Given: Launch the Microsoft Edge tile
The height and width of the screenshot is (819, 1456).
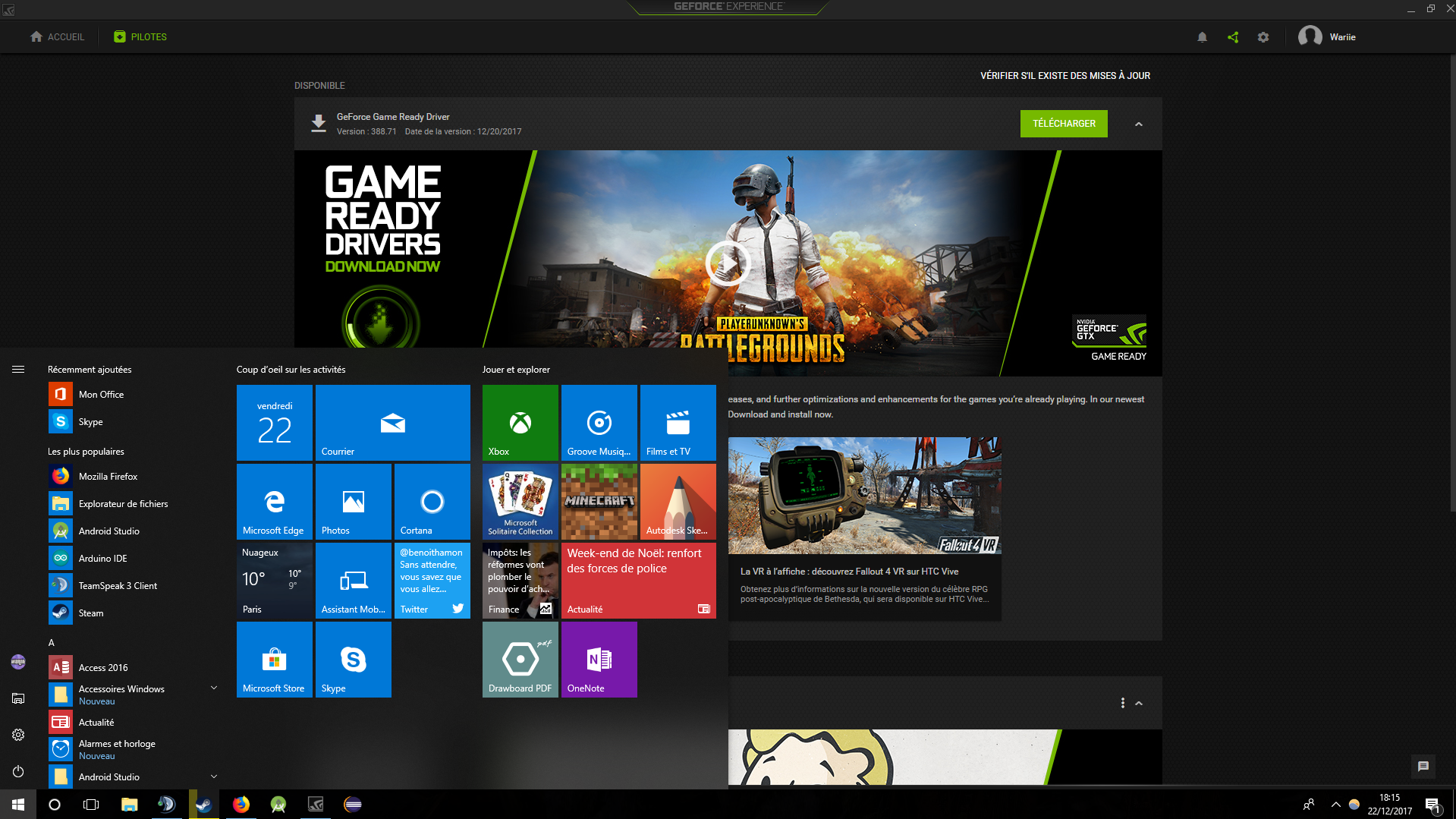Looking at the screenshot, I should click(x=275, y=502).
